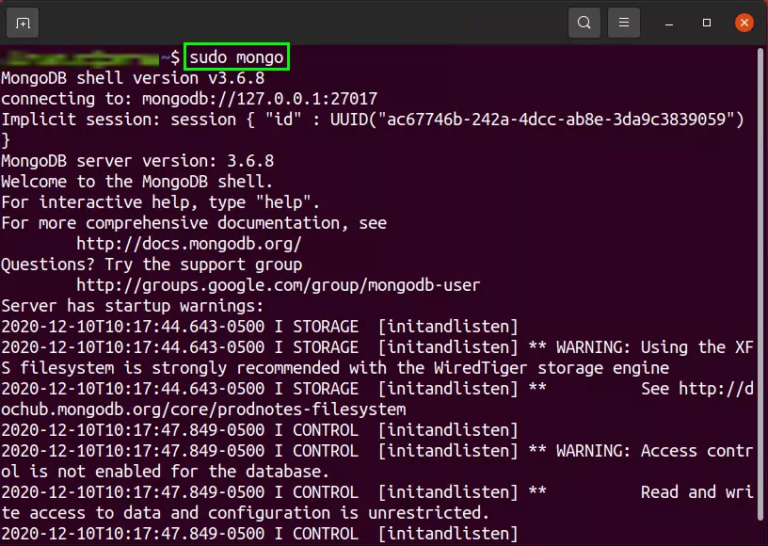Open the docs.mongodb.org documentation link
This screenshot has height=546, width=768.
point(188,244)
